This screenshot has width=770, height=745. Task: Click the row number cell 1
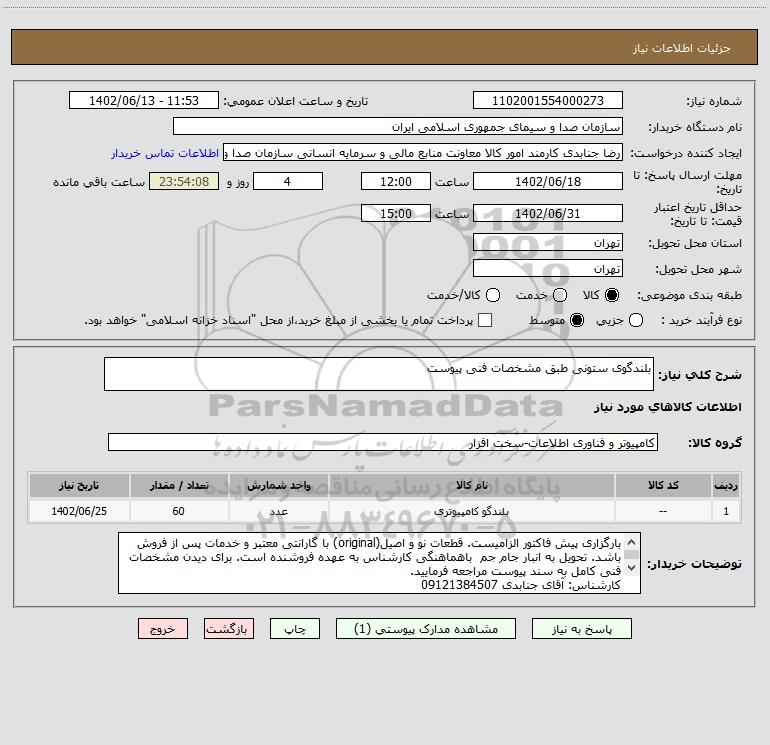[x=726, y=511]
